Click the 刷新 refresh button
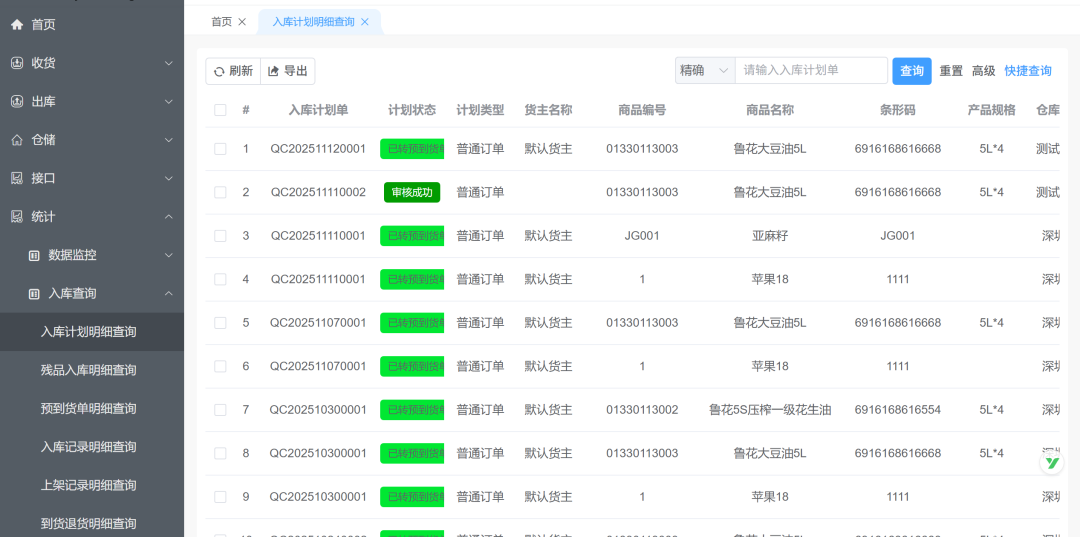Viewport: 1080px width, 537px height. [233, 71]
